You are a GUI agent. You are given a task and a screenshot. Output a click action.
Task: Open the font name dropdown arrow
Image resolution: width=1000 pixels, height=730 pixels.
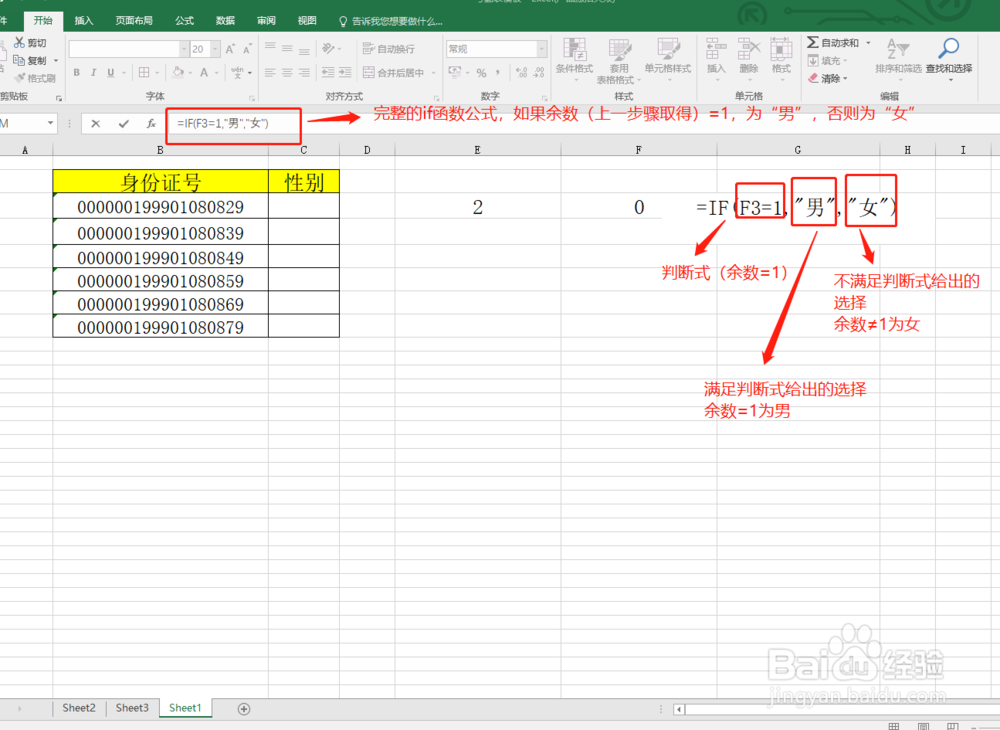coord(184,49)
